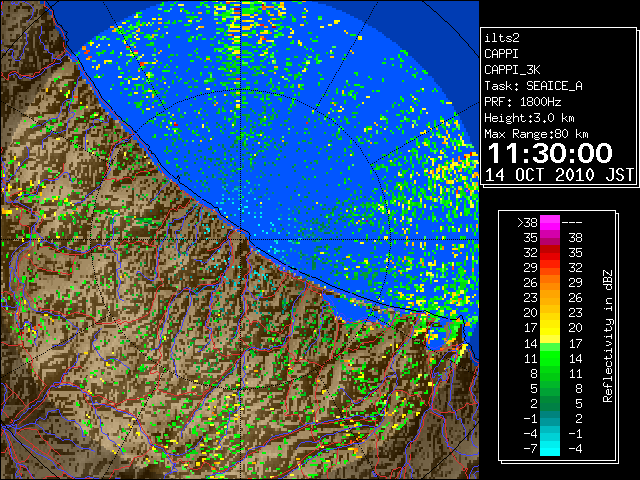Click the 11:30:00 timestamp
640x480 pixels.
pyautogui.click(x=550, y=153)
